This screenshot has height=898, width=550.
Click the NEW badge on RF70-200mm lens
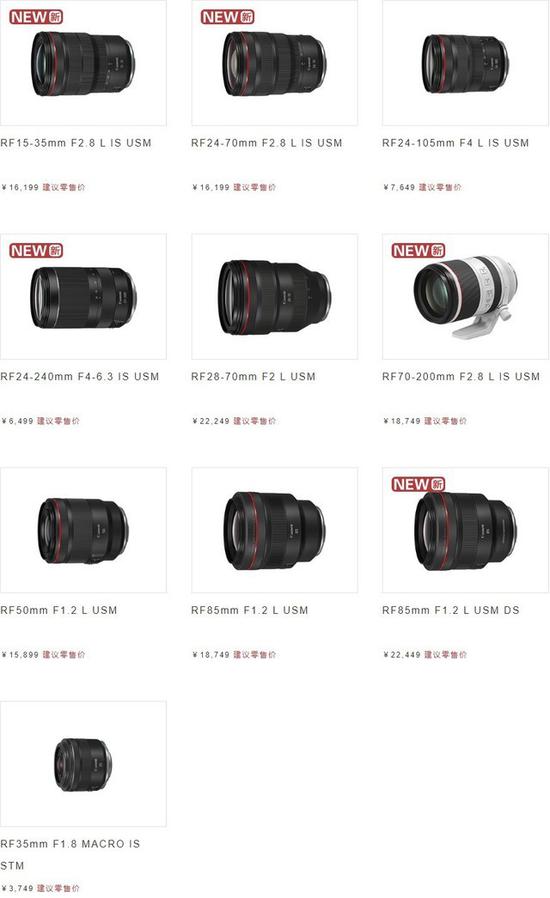(x=418, y=250)
